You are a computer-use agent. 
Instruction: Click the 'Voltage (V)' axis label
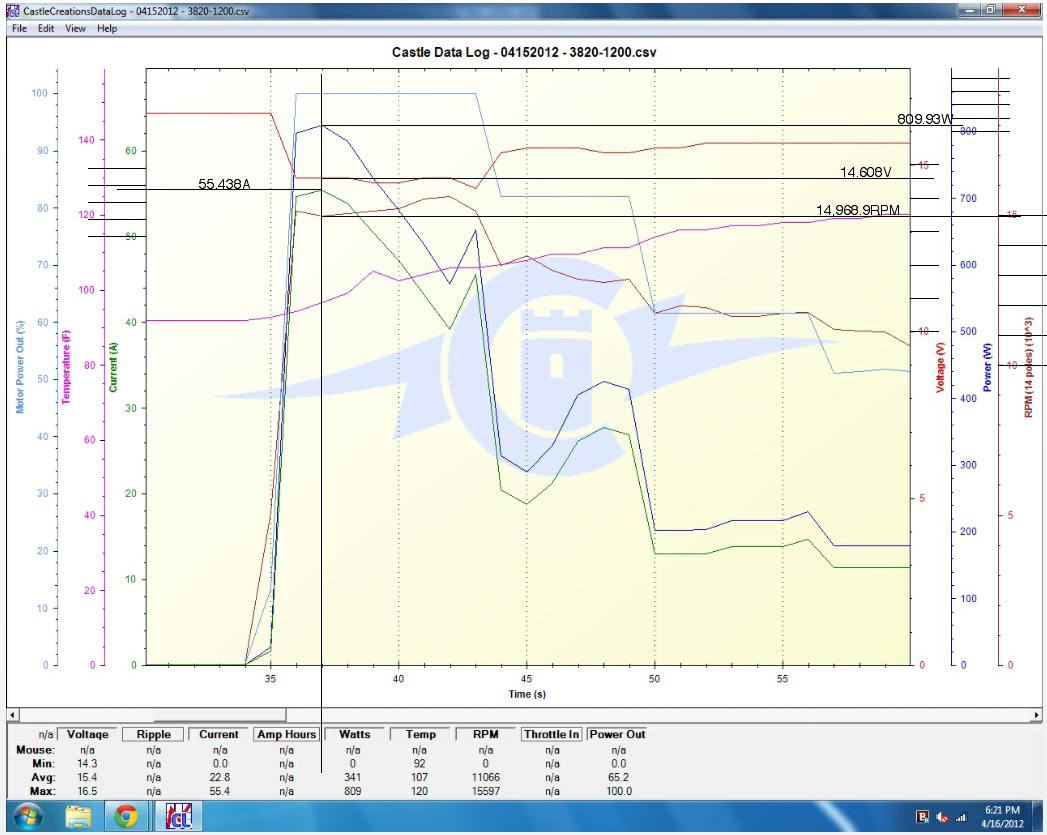941,367
